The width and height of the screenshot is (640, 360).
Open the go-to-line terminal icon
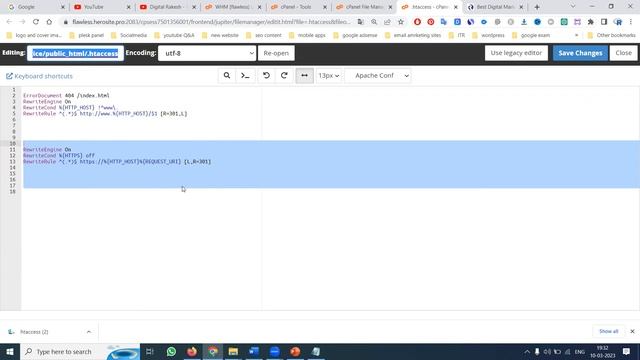[x=245, y=76]
